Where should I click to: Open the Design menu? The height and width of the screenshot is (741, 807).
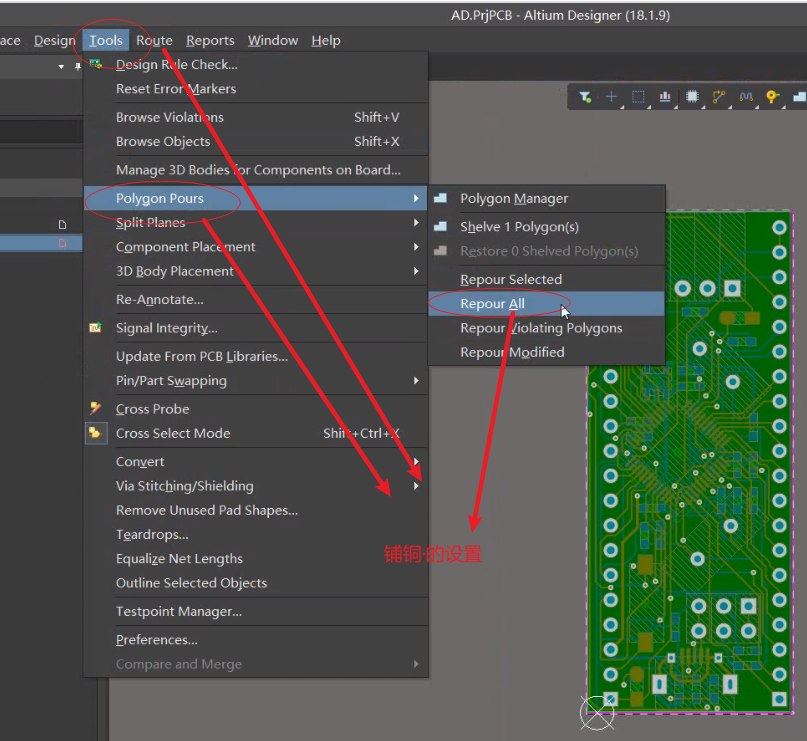(55, 40)
